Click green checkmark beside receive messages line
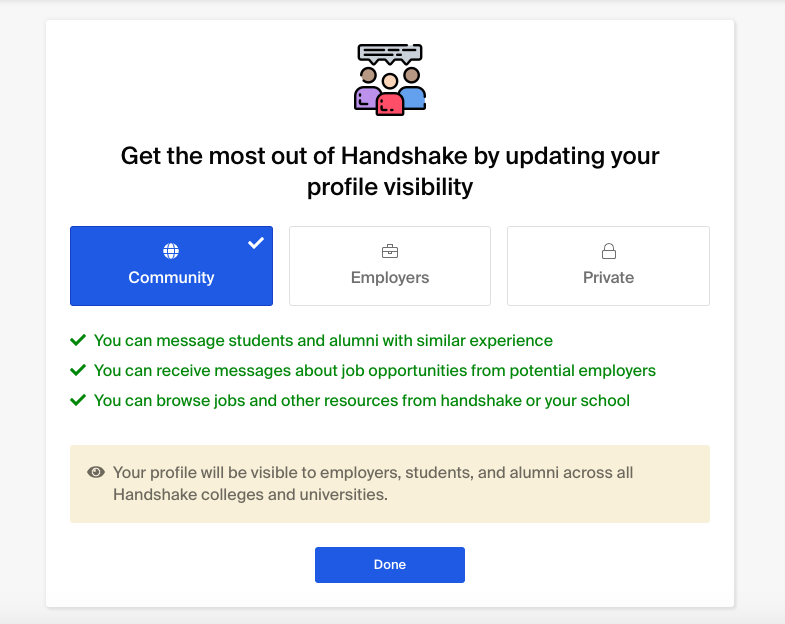The image size is (785, 624). pyautogui.click(x=78, y=371)
